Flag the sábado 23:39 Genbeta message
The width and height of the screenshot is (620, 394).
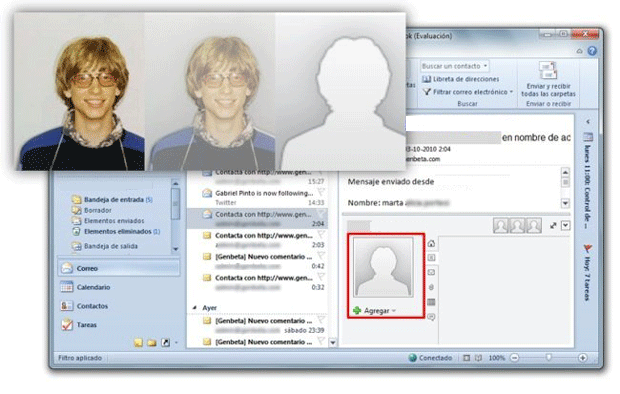[x=321, y=320]
